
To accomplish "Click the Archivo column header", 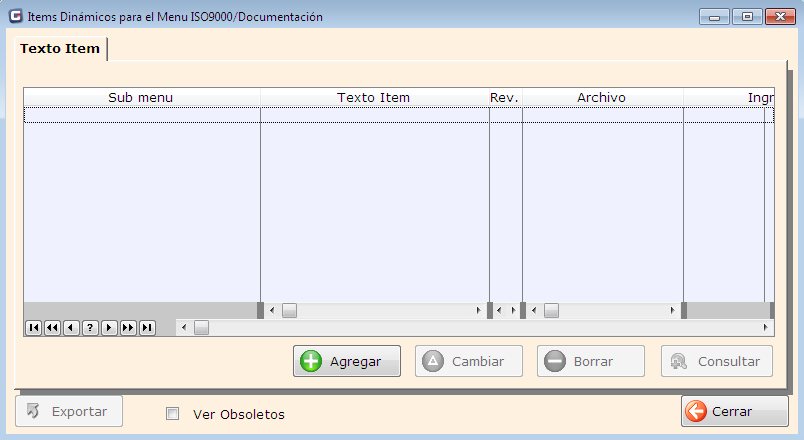I will pyautogui.click(x=601, y=97).
